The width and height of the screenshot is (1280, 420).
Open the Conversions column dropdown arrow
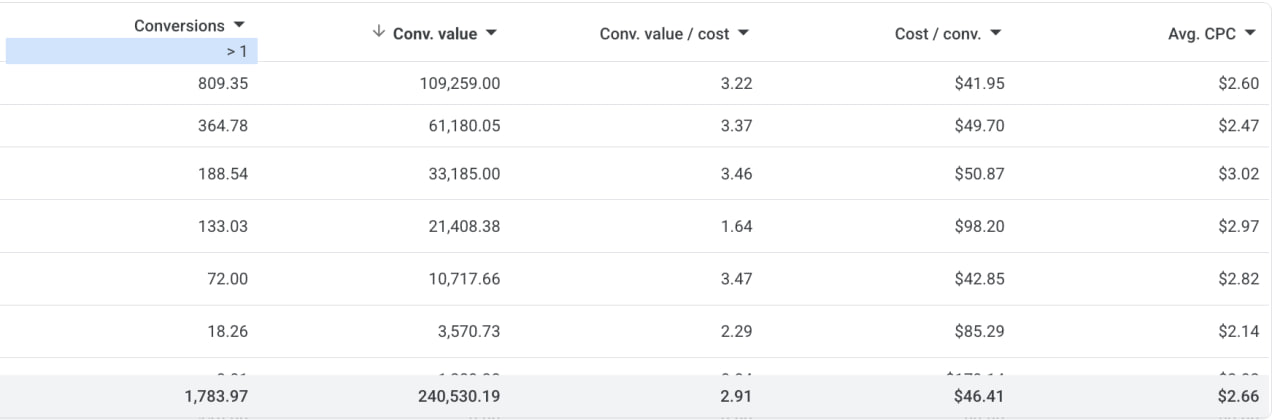(238, 25)
